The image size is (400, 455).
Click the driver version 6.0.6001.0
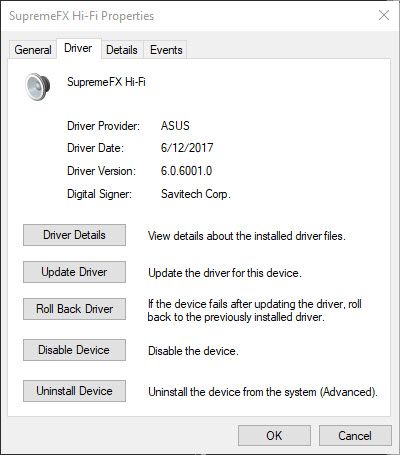(186, 171)
